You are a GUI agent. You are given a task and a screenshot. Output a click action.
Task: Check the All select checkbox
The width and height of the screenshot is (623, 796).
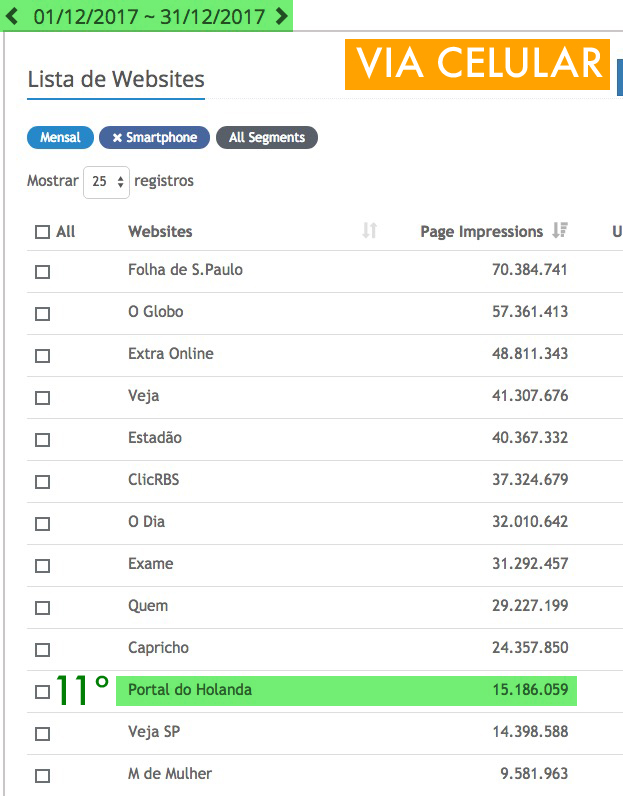coord(42,232)
